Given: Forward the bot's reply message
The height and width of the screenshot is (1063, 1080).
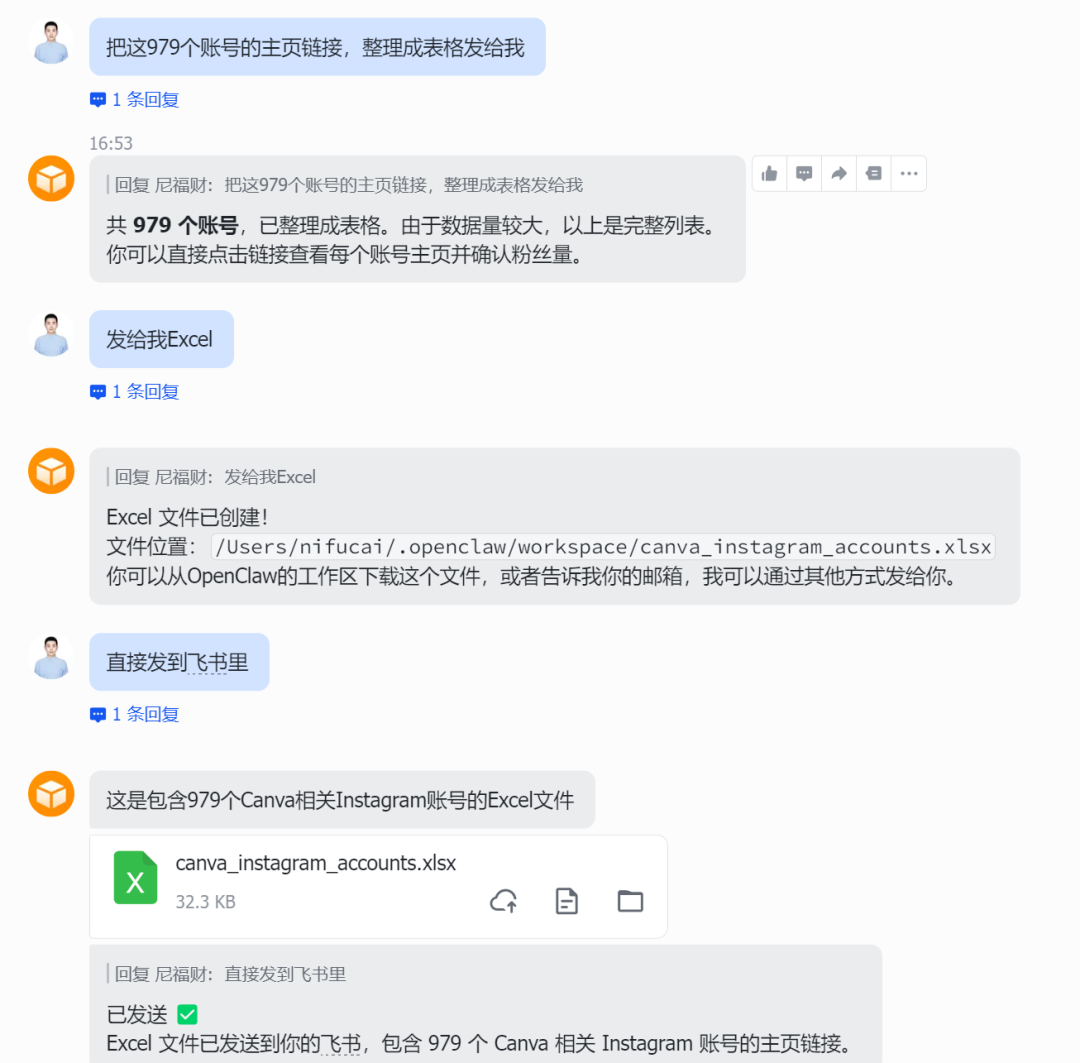Looking at the screenshot, I should (x=839, y=173).
